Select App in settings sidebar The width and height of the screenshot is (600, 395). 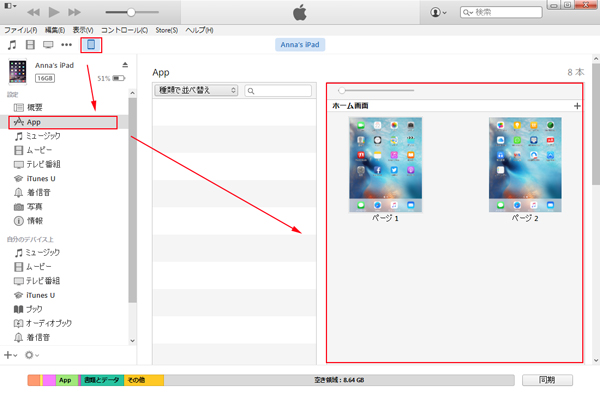63,122
